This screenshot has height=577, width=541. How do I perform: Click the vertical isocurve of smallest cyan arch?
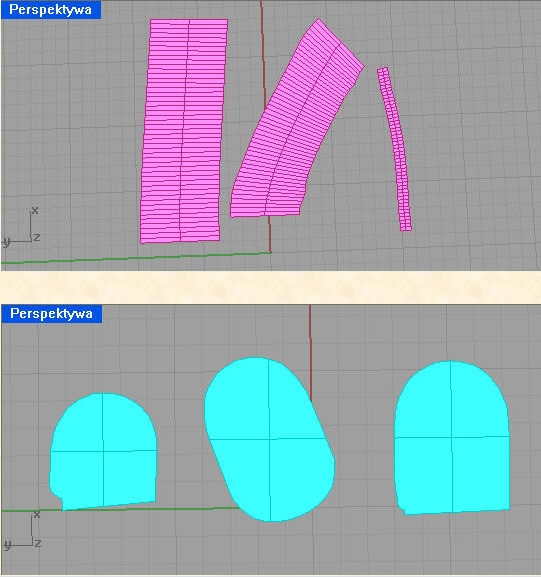(103, 451)
